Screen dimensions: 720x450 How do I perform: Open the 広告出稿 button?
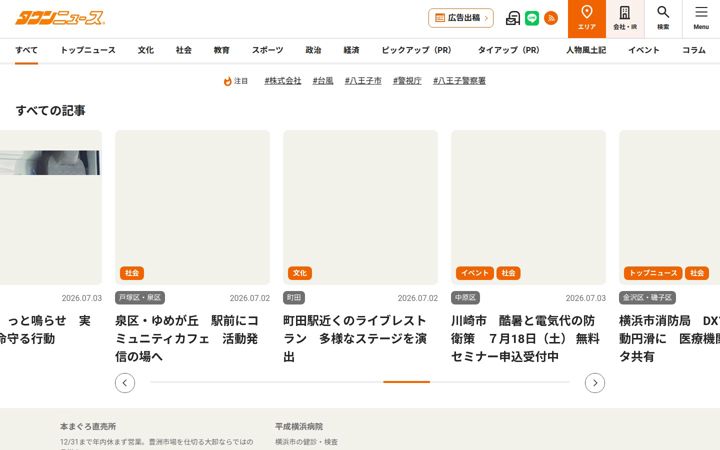pyautogui.click(x=461, y=18)
